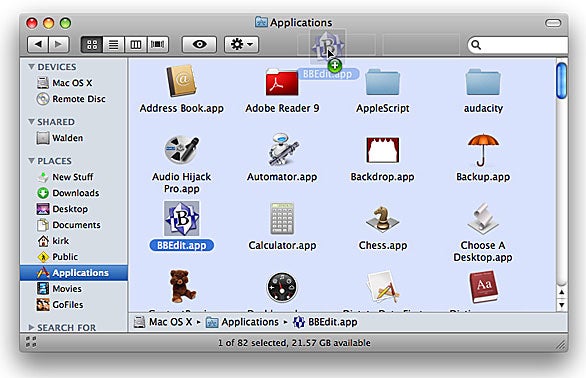
Task: Click the Automator.app file name
Action: [x=282, y=176]
